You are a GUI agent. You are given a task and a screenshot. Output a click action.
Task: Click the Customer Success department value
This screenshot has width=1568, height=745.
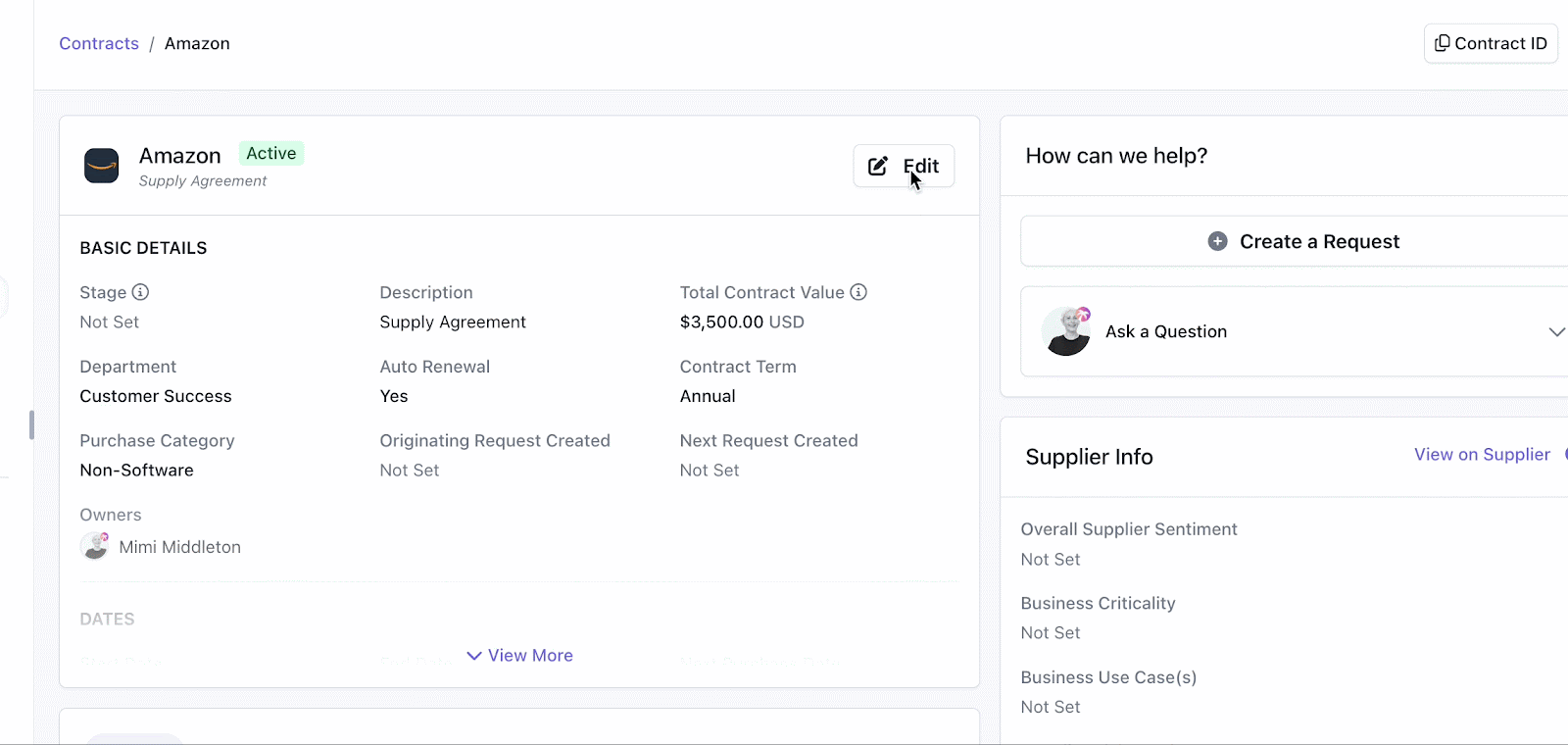point(156,396)
